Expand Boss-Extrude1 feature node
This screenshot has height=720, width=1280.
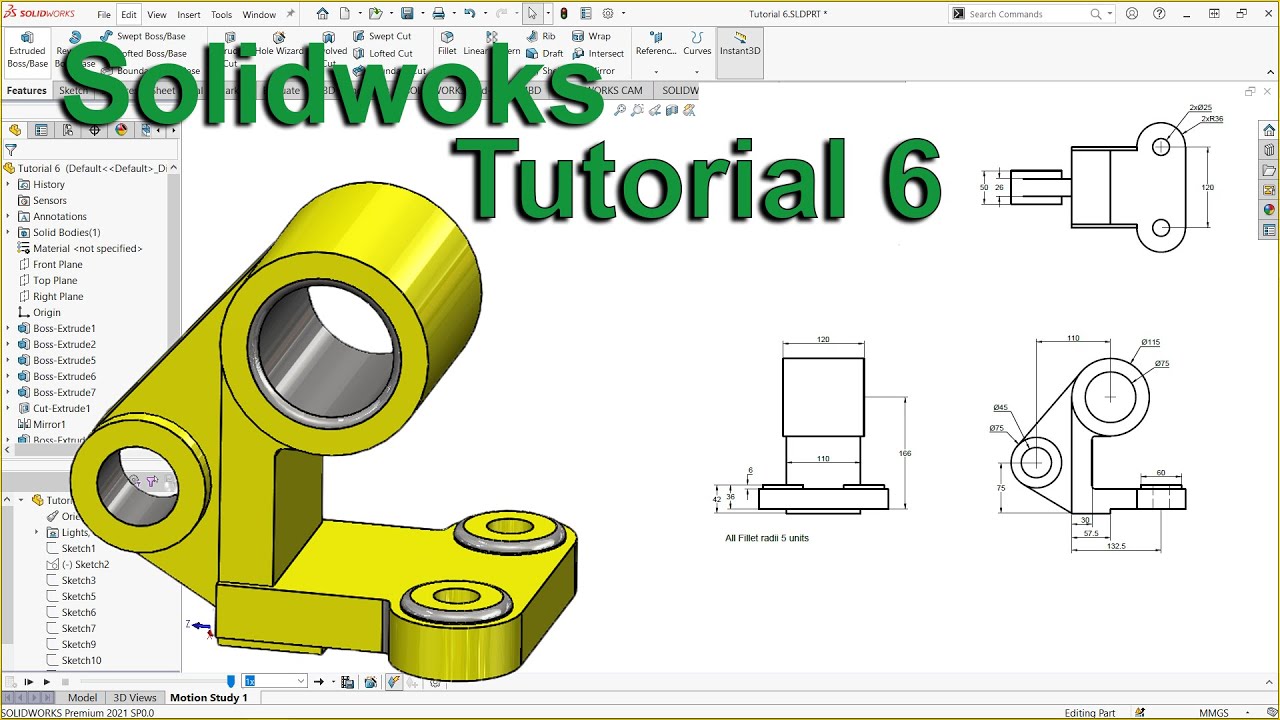click(x=9, y=328)
